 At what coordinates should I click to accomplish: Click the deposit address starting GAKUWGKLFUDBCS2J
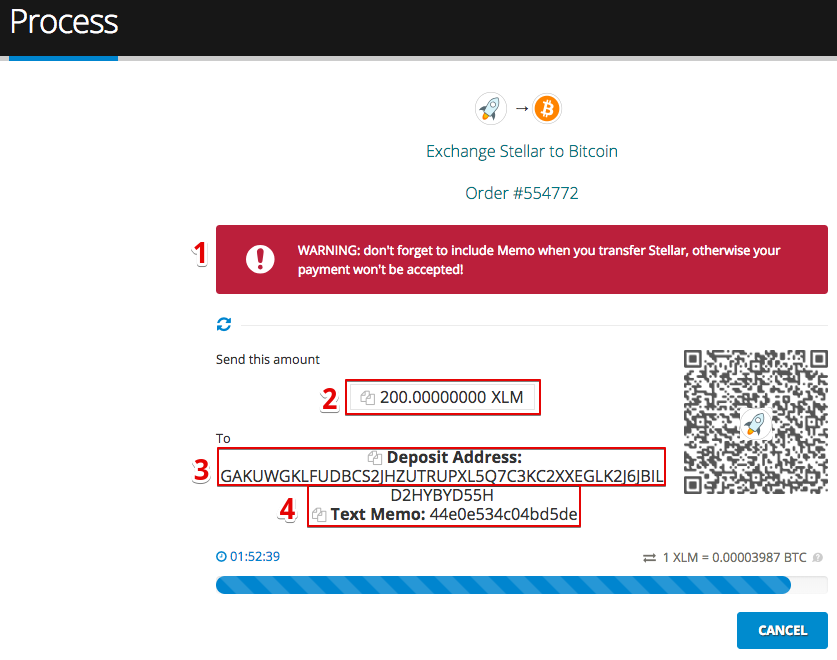click(442, 476)
